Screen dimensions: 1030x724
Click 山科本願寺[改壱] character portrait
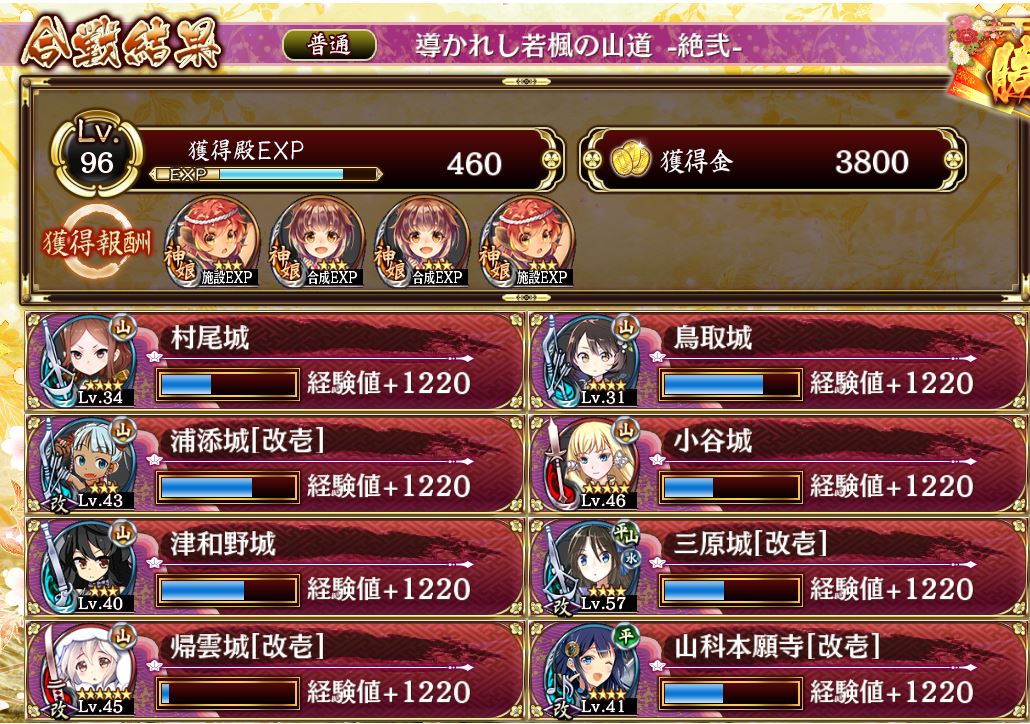coord(591,669)
